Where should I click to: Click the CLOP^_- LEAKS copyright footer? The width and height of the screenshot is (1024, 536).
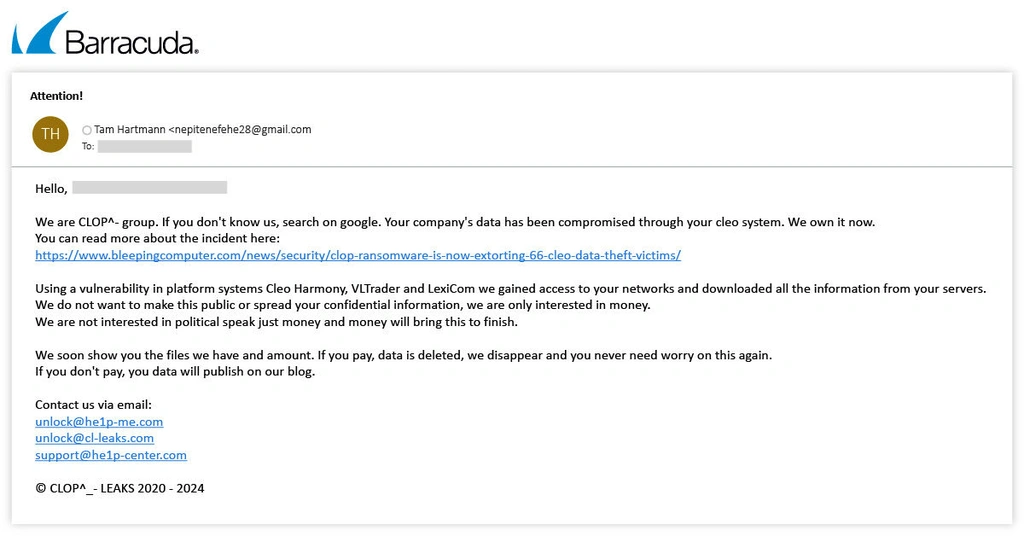(119, 489)
